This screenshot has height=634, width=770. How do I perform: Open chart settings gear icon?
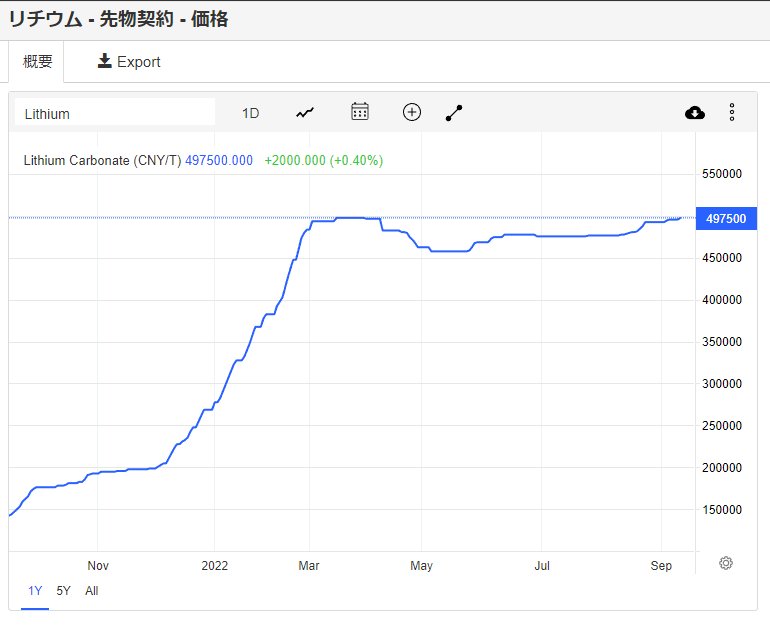pos(726,563)
